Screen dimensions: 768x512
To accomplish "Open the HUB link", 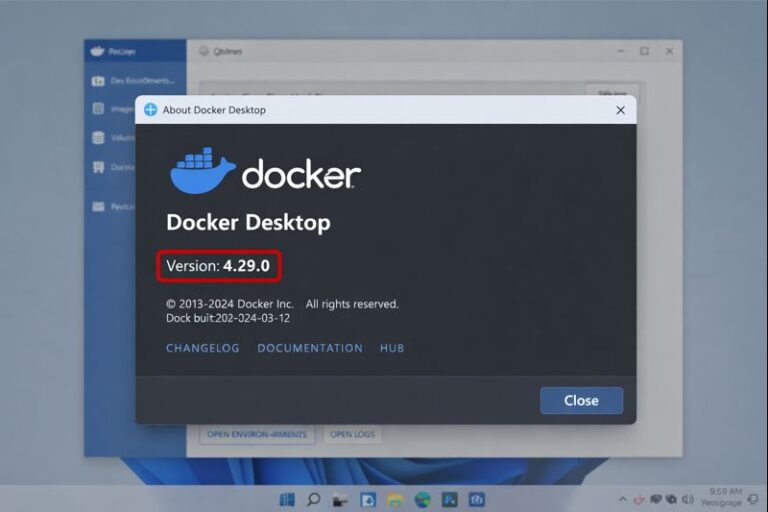I will [x=392, y=348].
